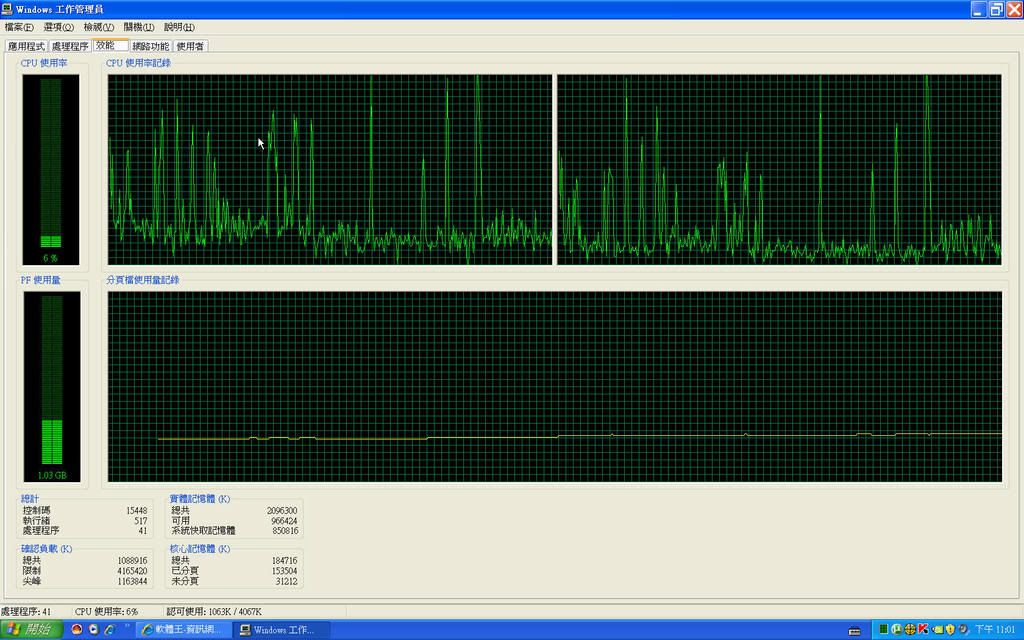Click the 開始 Start button
Viewport: 1024px width, 640px height.
tap(31, 629)
